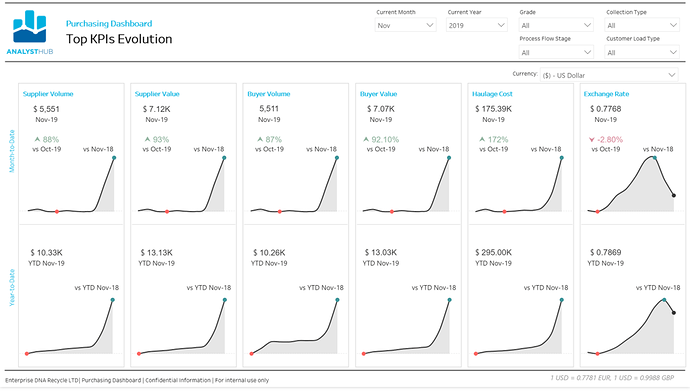690x392 pixels.
Task: Click green up arrow in Supplier Volume card
Action: click(37, 139)
